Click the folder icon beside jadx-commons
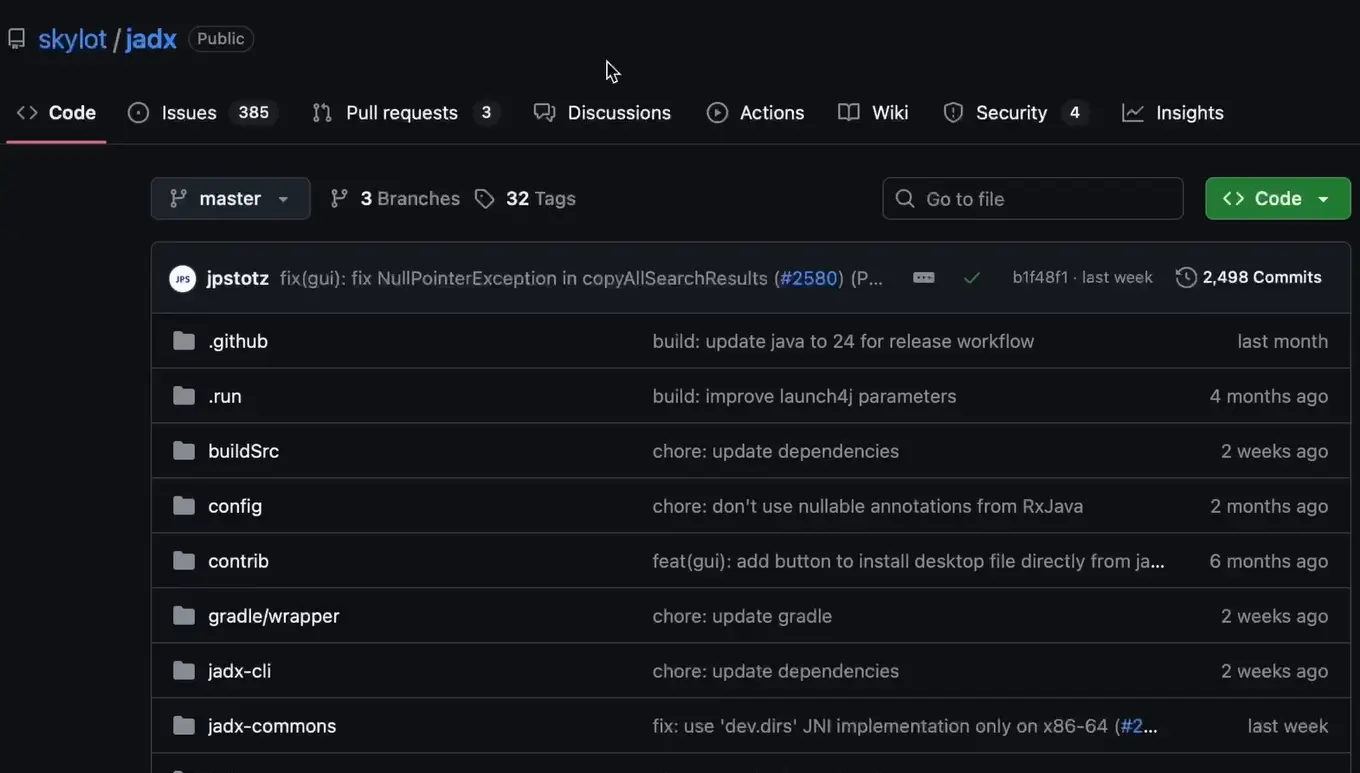This screenshot has width=1360, height=773. tap(184, 726)
